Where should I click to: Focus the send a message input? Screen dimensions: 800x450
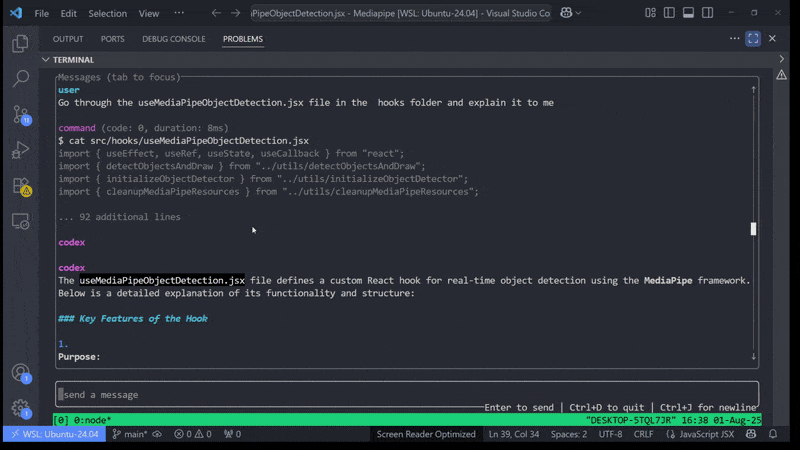[x=407, y=394]
